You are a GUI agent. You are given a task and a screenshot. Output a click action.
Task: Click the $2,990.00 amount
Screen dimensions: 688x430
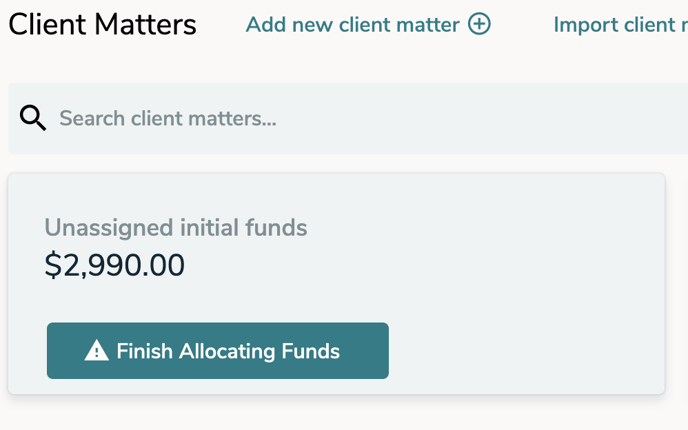point(114,265)
